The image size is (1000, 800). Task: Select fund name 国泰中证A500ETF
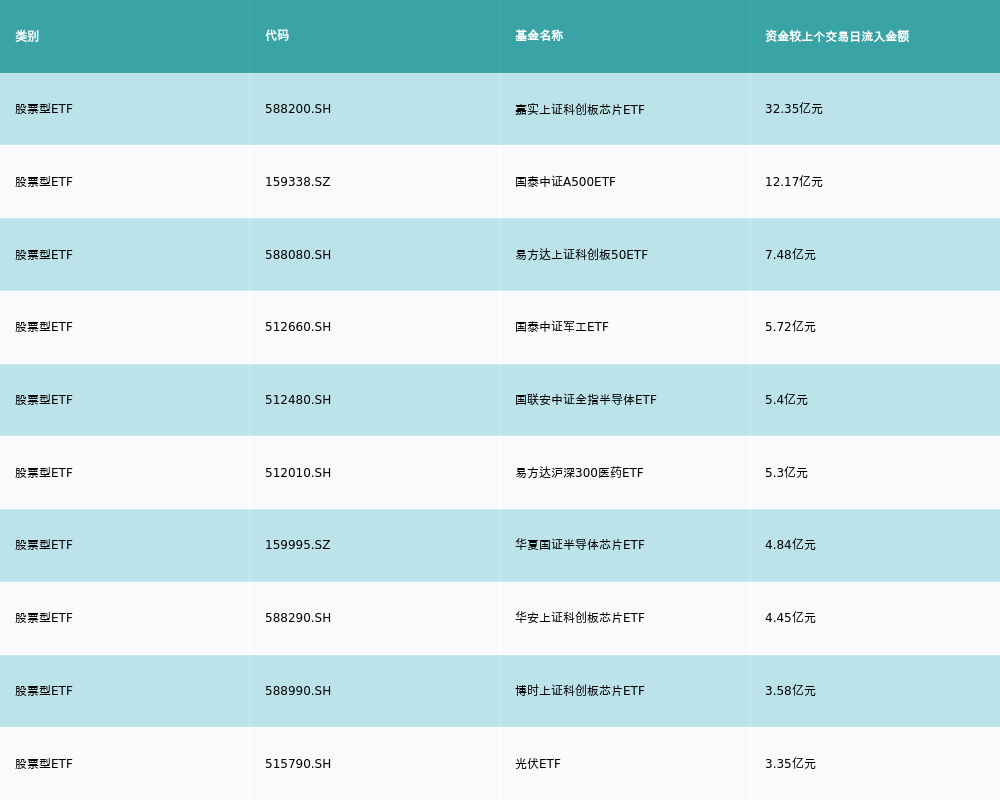coord(565,182)
